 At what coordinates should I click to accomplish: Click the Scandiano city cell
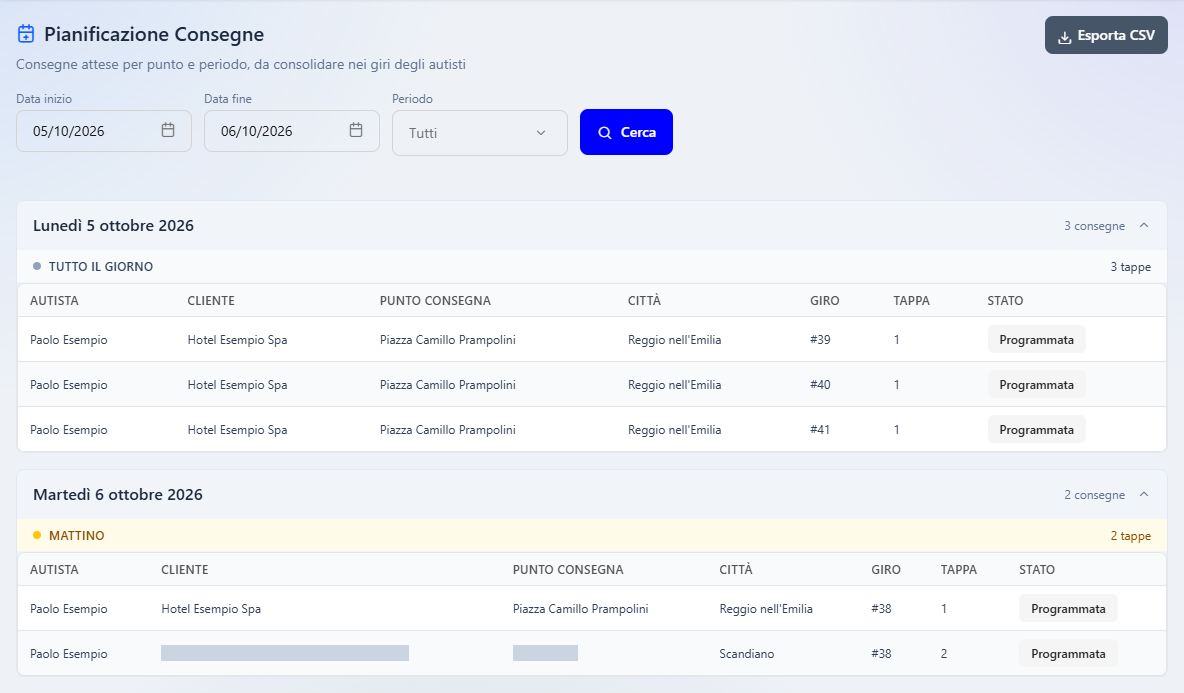click(747, 654)
